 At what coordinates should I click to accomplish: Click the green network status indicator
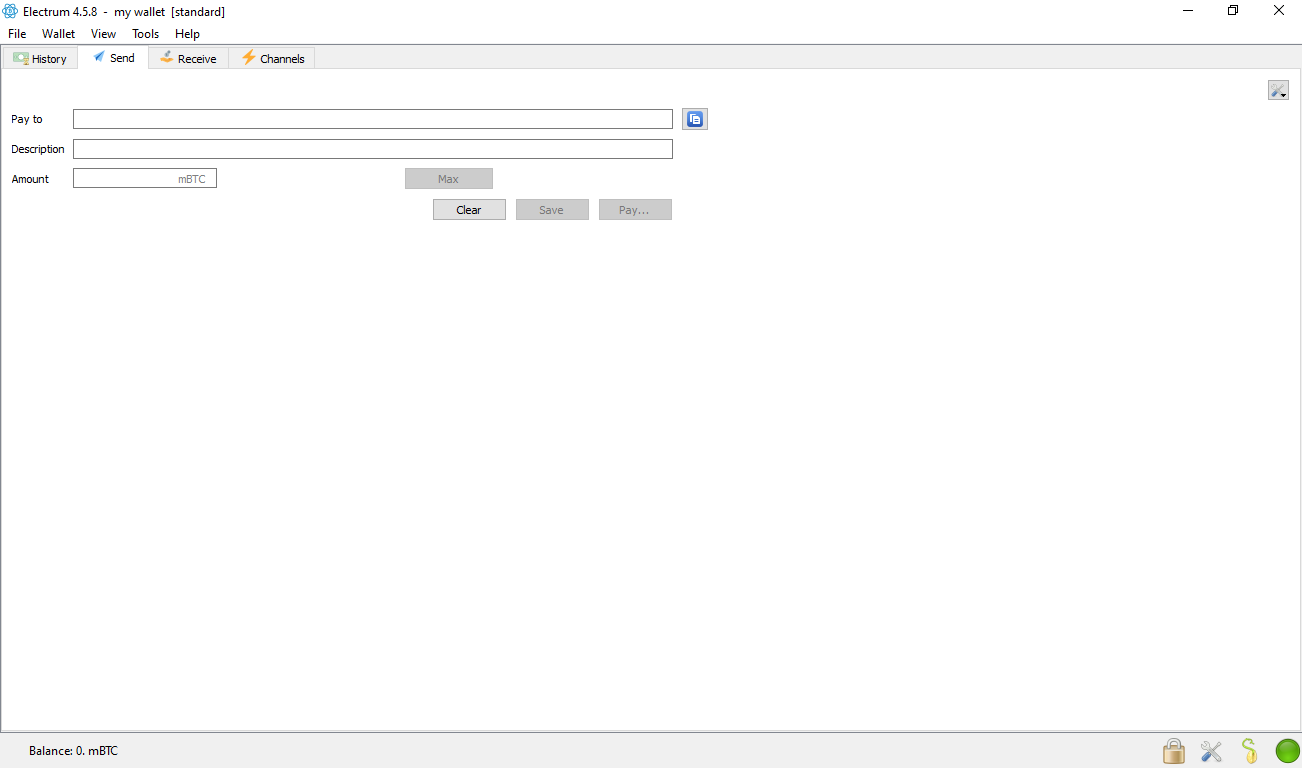tap(1287, 750)
